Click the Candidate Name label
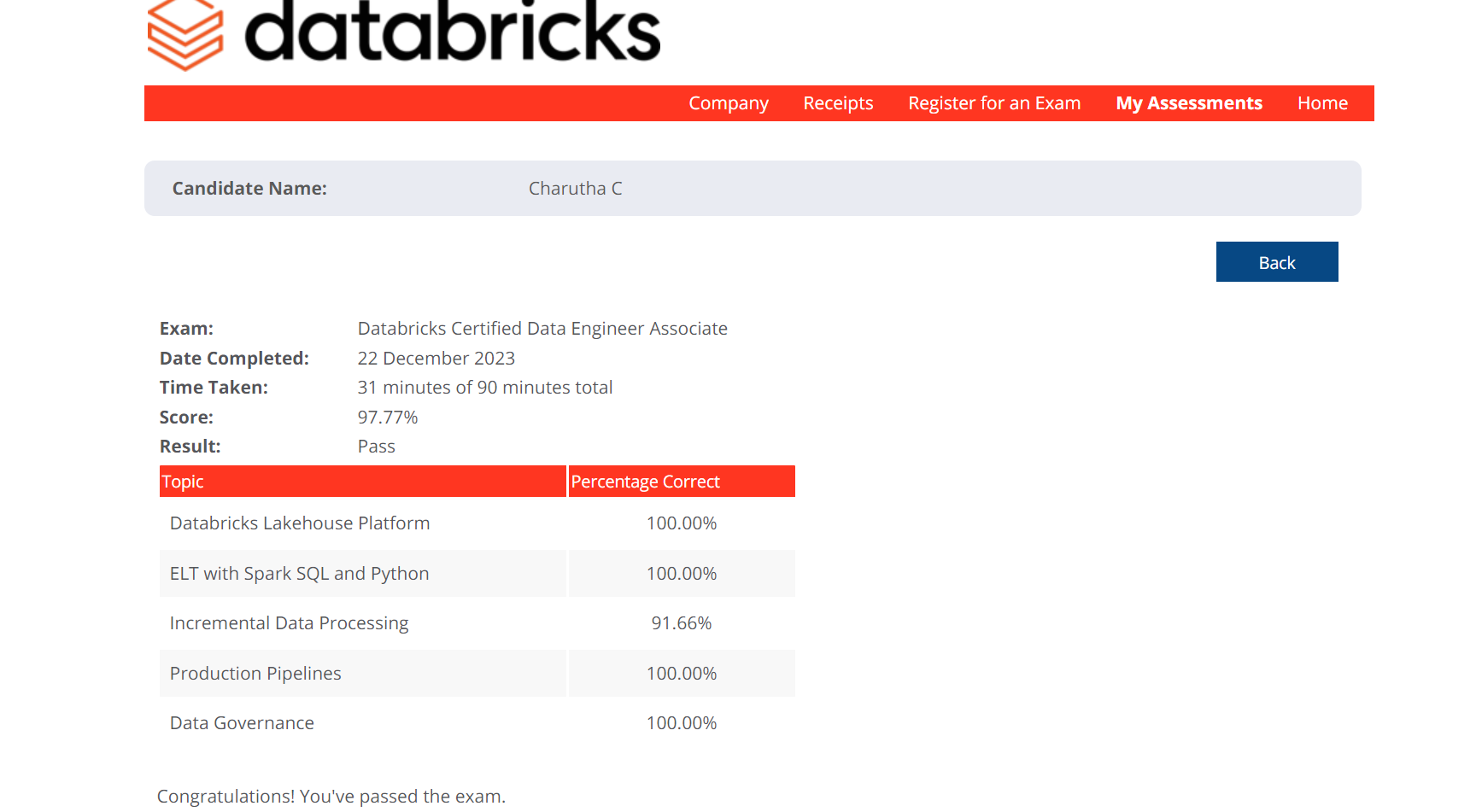1482x812 pixels. point(249,189)
